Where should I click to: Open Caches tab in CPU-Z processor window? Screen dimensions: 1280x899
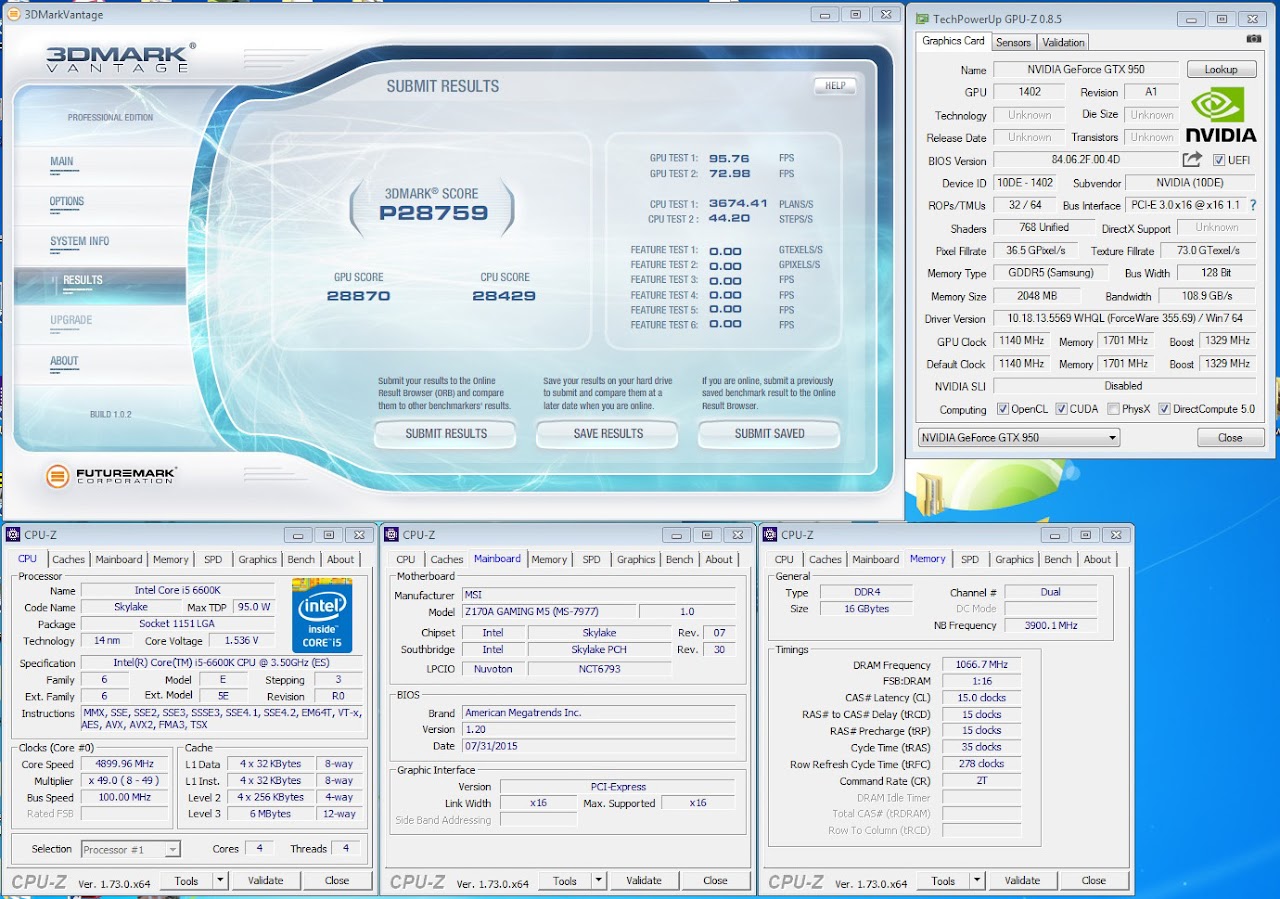coord(69,559)
